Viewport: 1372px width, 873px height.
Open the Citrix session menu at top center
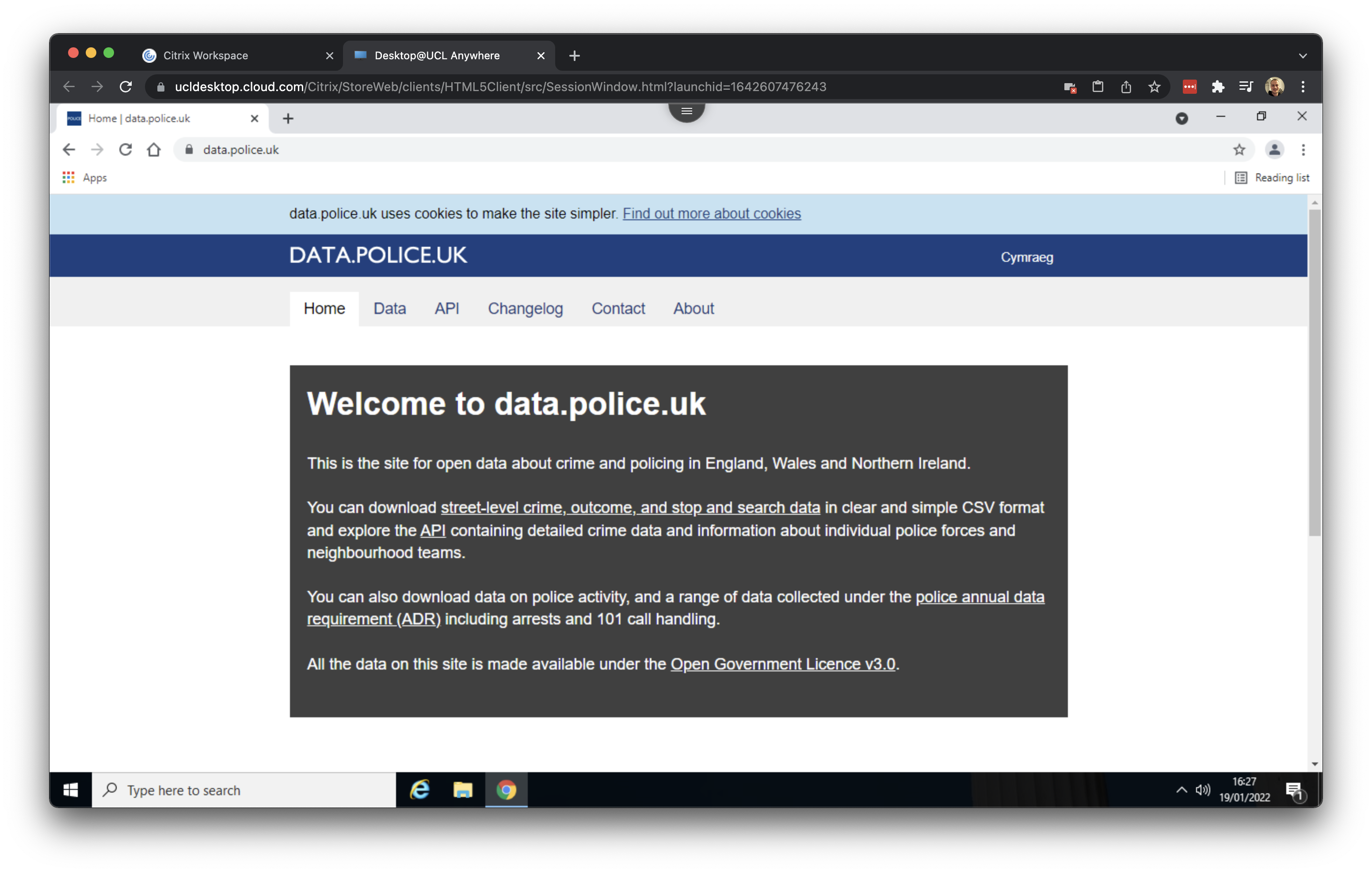pyautogui.click(x=686, y=111)
